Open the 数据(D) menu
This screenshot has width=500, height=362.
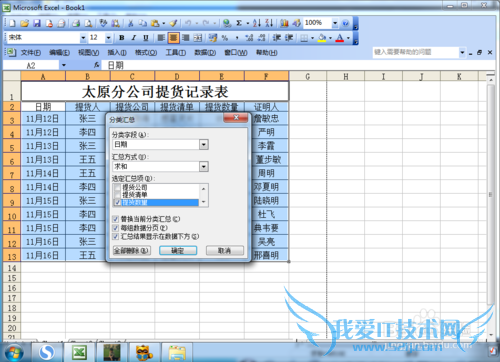pos(205,53)
